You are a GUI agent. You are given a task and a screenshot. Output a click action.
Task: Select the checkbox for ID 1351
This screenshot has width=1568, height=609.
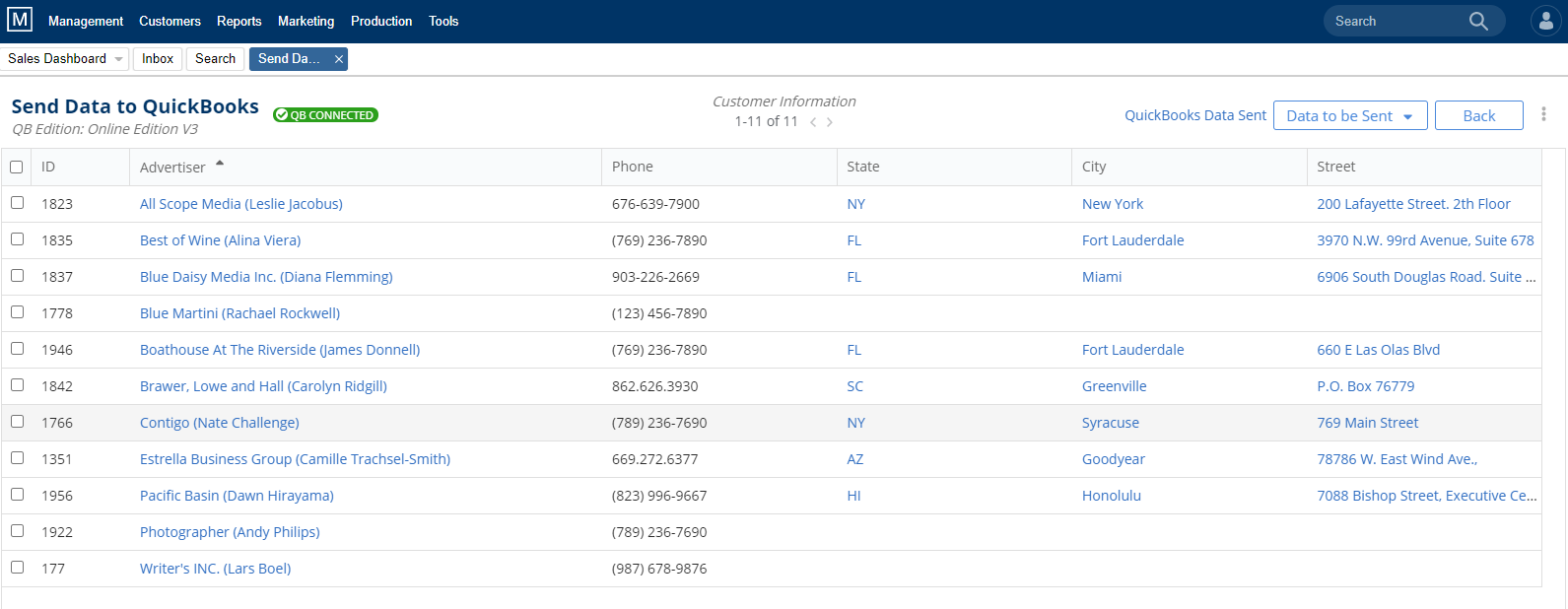click(x=17, y=457)
